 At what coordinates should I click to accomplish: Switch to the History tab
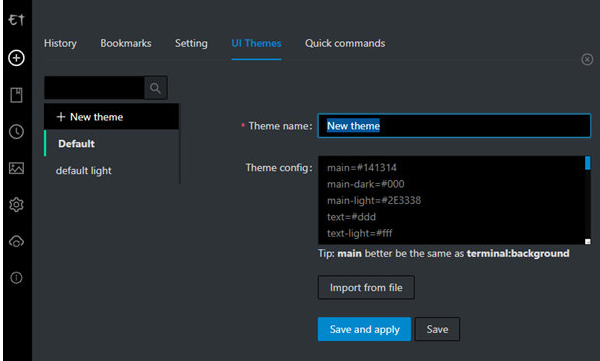[60, 43]
